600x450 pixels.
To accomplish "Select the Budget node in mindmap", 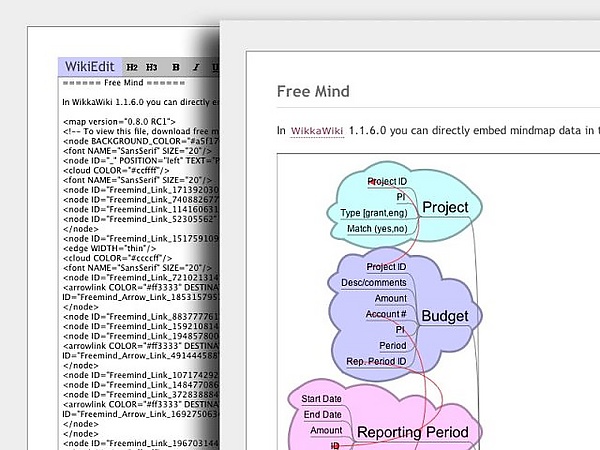I will click(444, 316).
